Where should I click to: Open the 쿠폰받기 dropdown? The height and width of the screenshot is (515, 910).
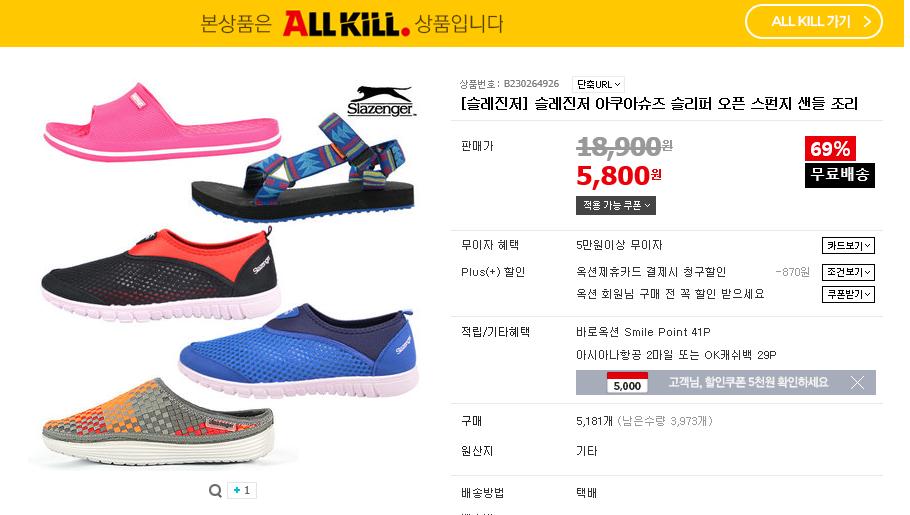848,294
